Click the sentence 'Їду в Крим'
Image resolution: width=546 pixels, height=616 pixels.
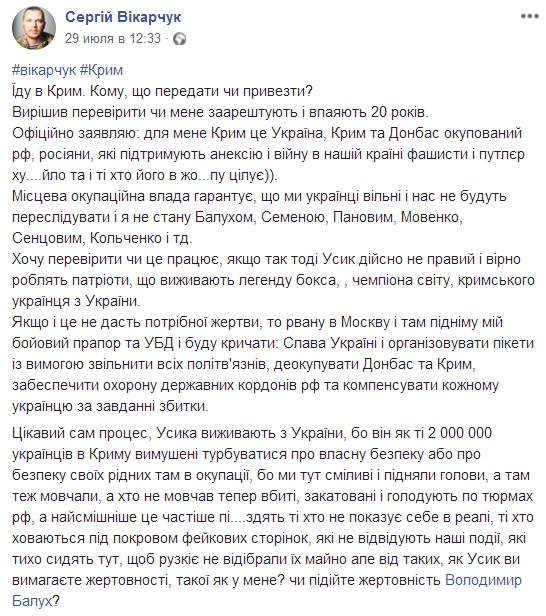coord(48,92)
